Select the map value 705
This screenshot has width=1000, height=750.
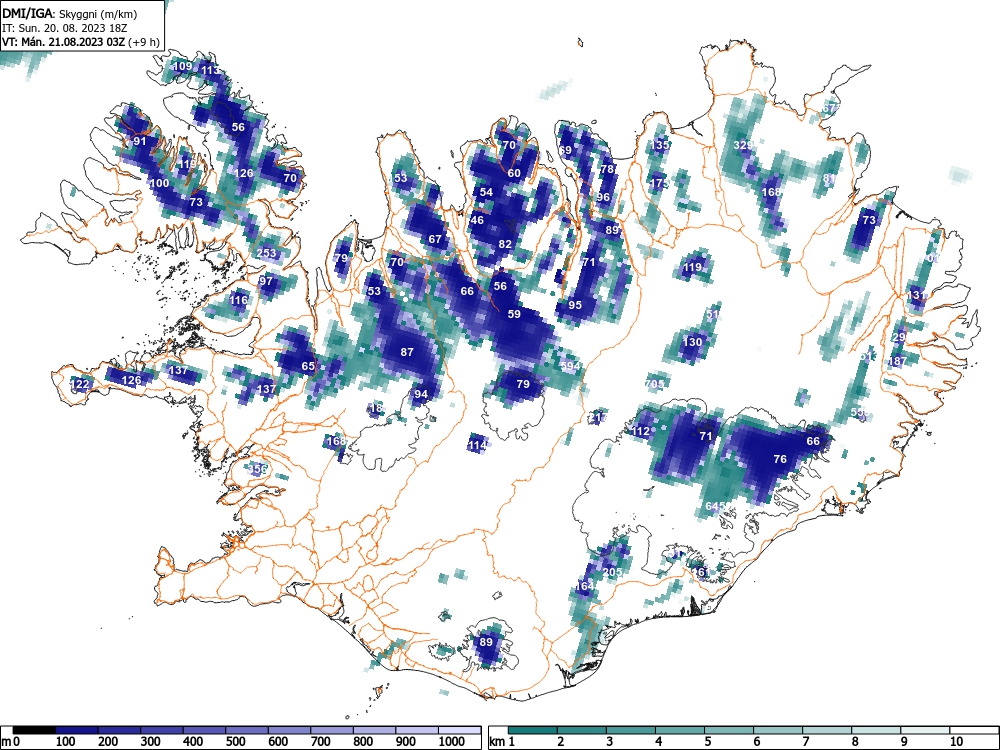tap(654, 384)
